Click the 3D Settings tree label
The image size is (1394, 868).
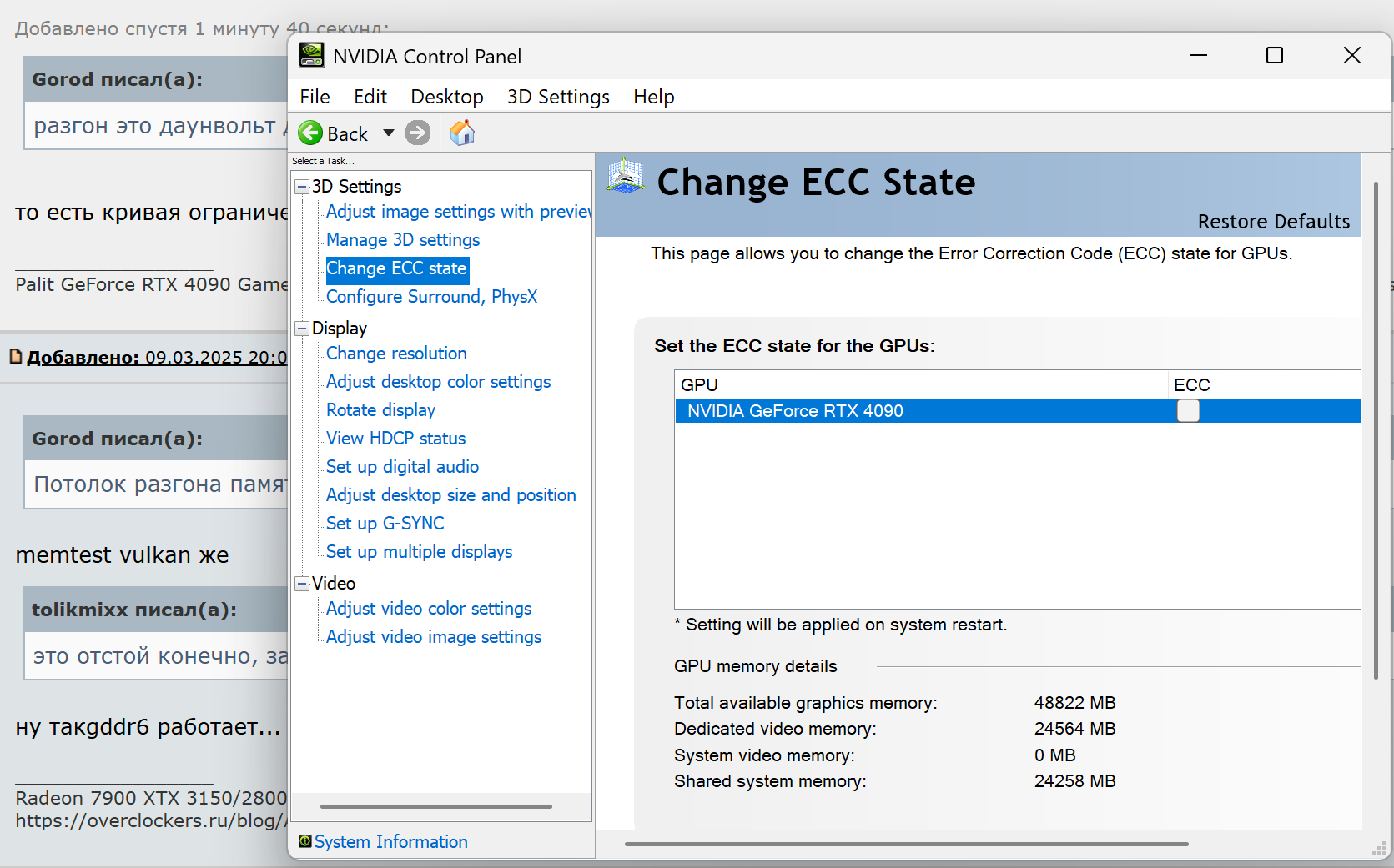pos(356,187)
